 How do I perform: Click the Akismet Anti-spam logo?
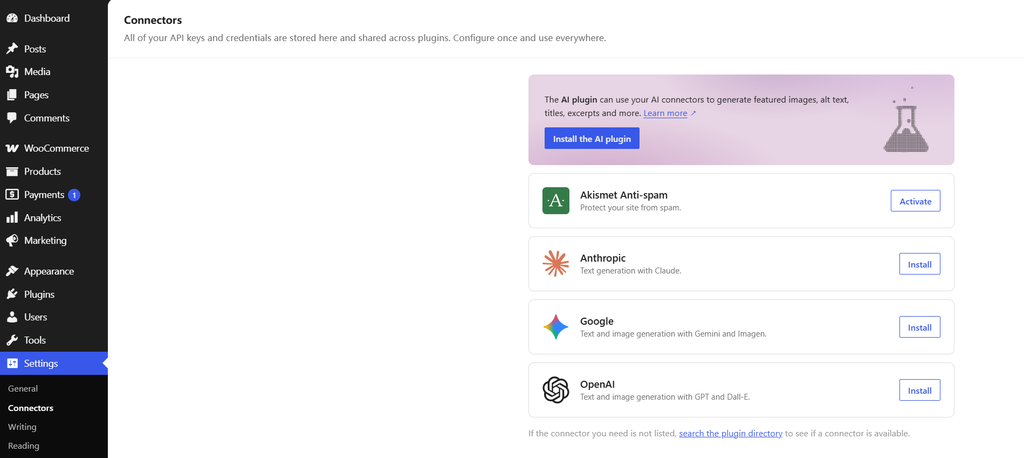(556, 201)
